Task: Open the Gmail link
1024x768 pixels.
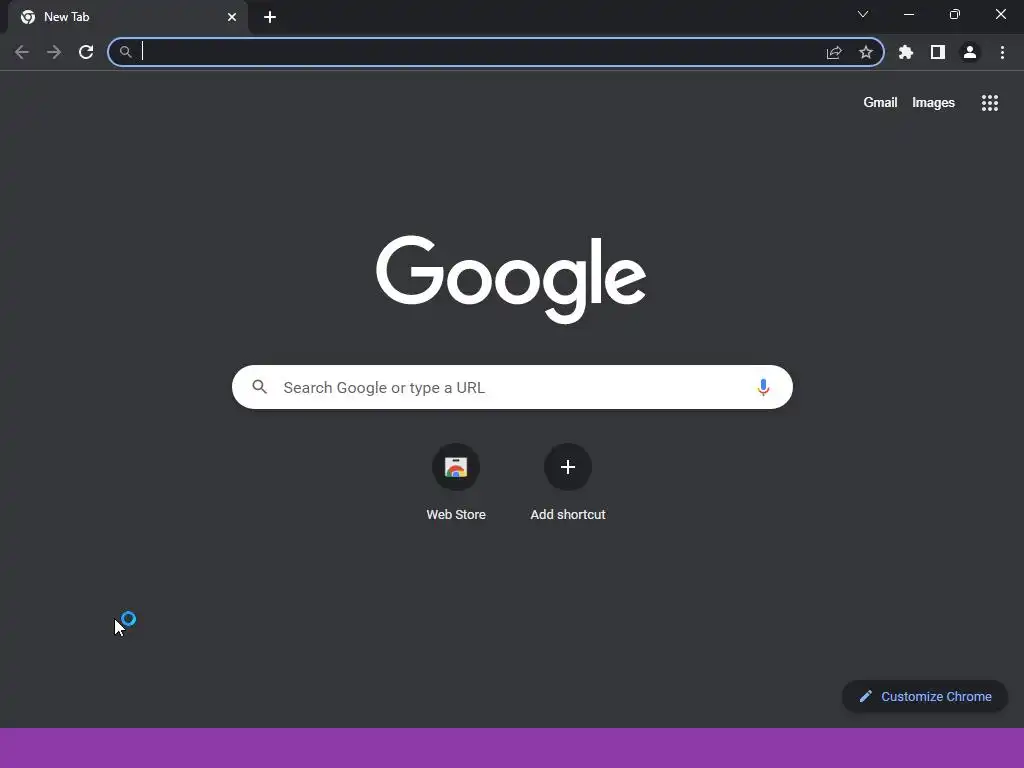Action: (x=880, y=103)
